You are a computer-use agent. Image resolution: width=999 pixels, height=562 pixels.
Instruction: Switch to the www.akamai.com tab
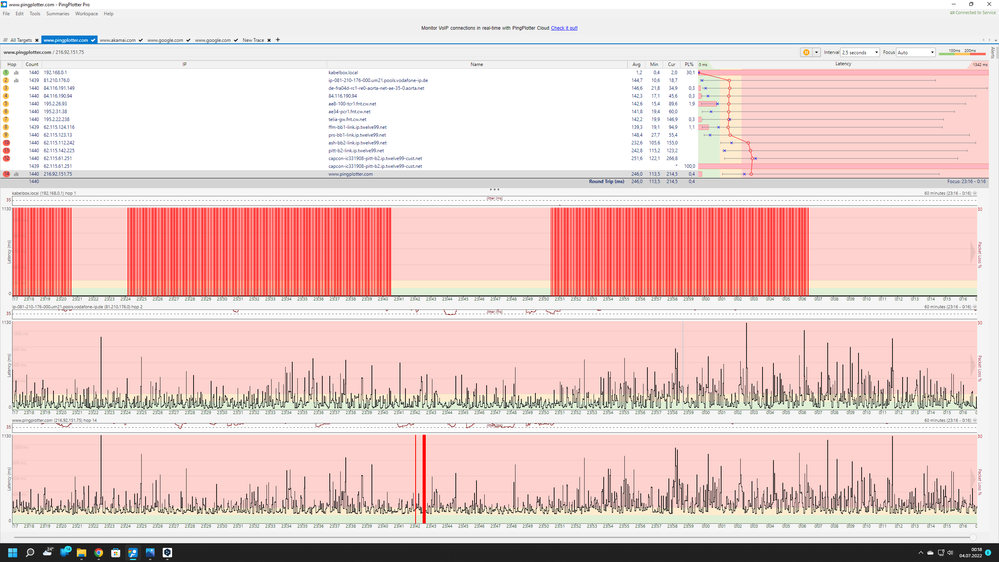point(118,40)
